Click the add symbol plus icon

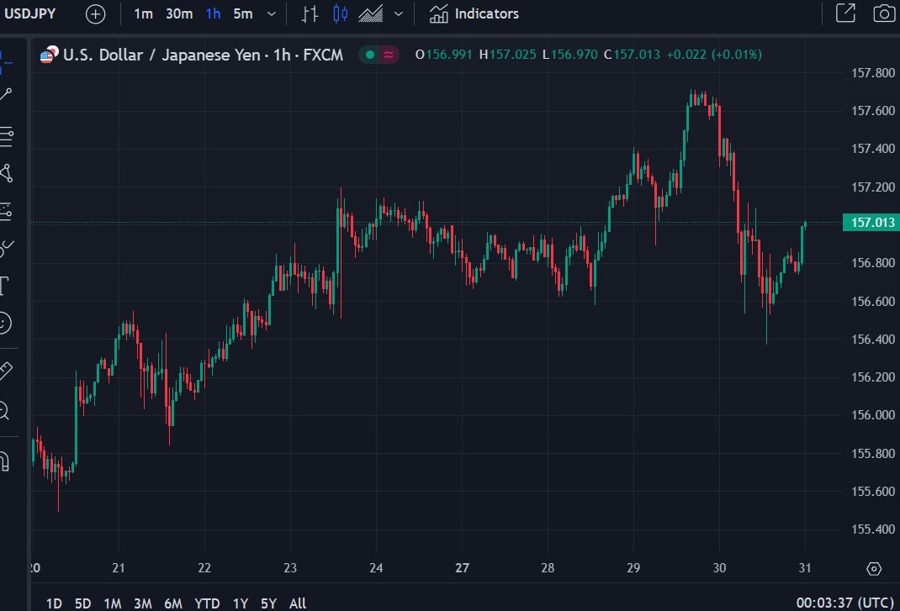pos(95,14)
